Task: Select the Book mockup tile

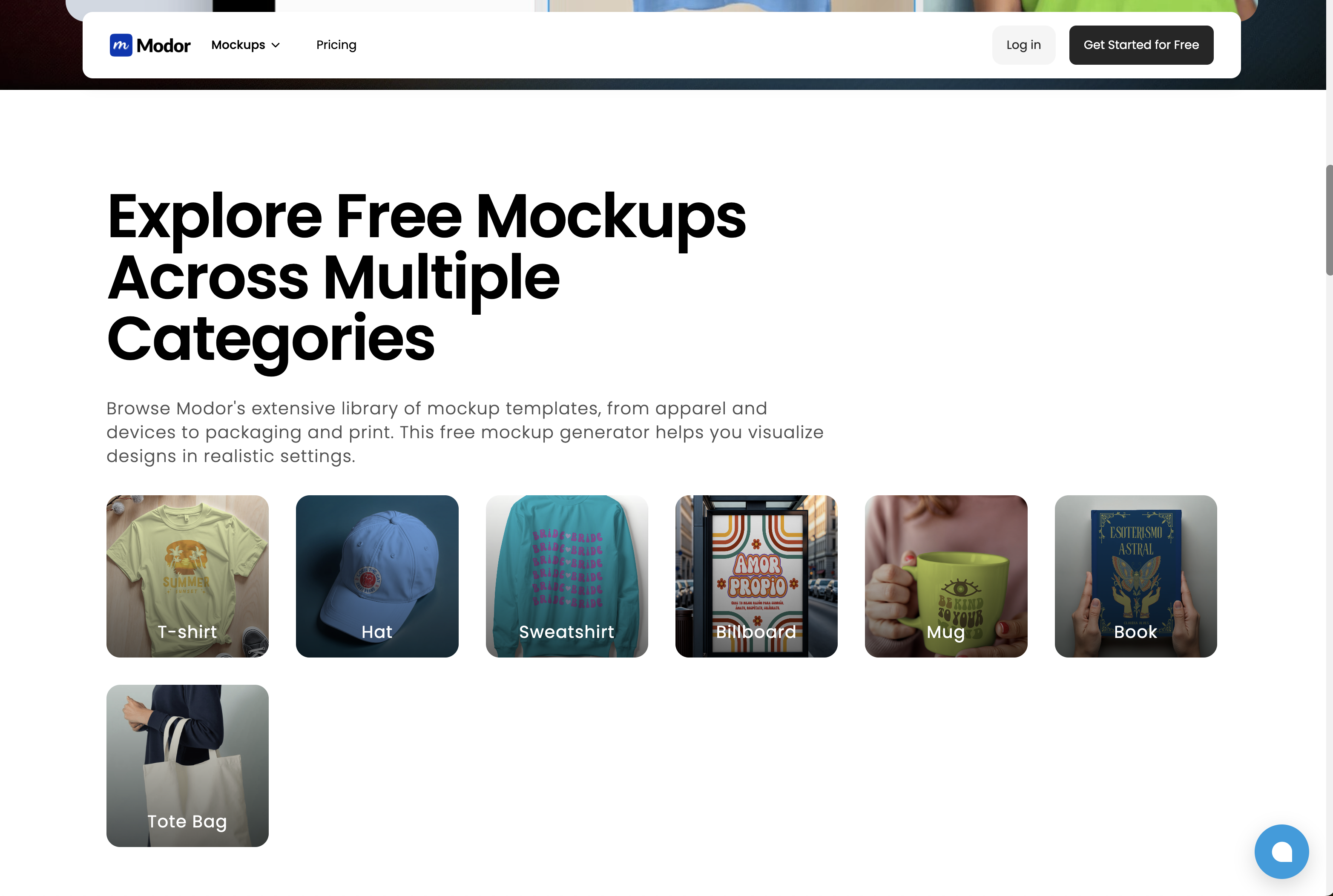Action: (x=1135, y=576)
